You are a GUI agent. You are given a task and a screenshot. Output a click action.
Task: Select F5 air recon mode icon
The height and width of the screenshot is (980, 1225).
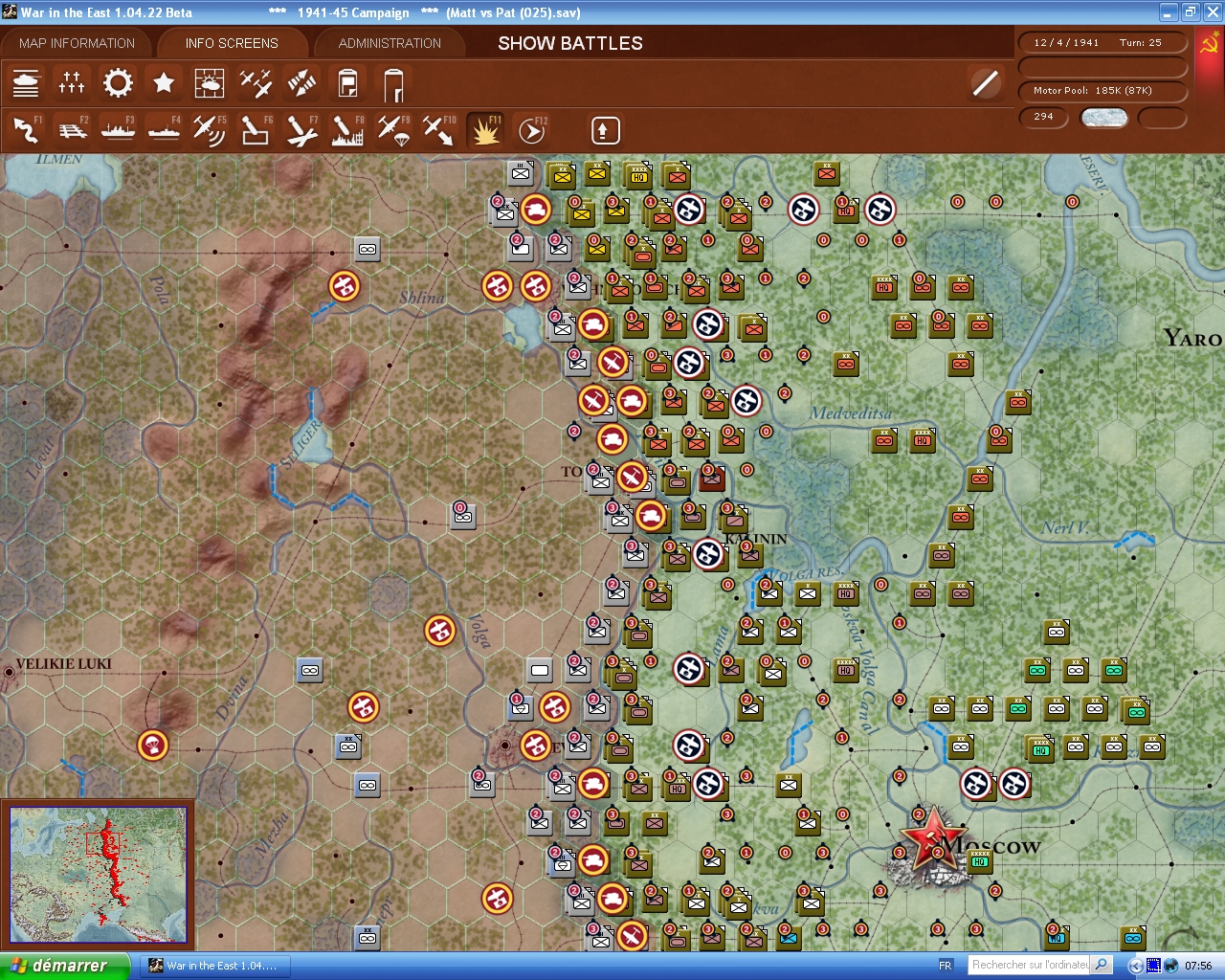(210, 130)
